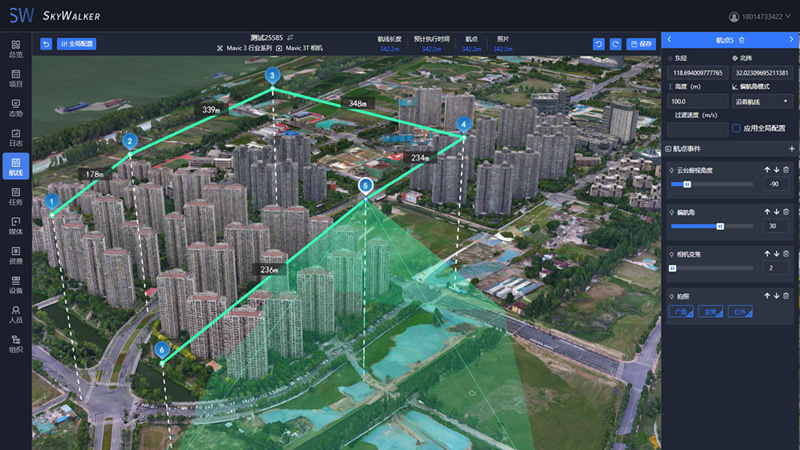The image size is (800, 450).
Task: Toggle the 广角 photo option
Action: [x=680, y=311]
